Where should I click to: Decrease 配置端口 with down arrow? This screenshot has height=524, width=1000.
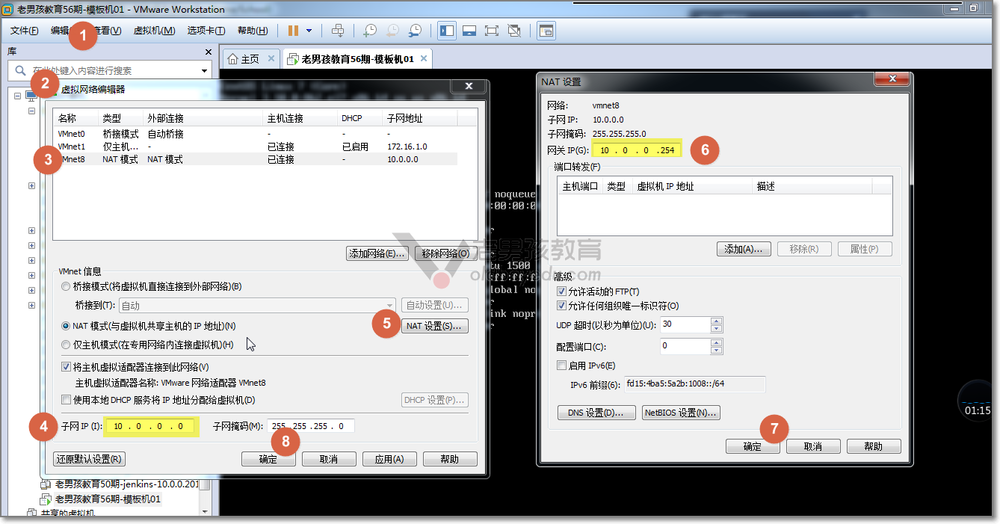coord(716,351)
